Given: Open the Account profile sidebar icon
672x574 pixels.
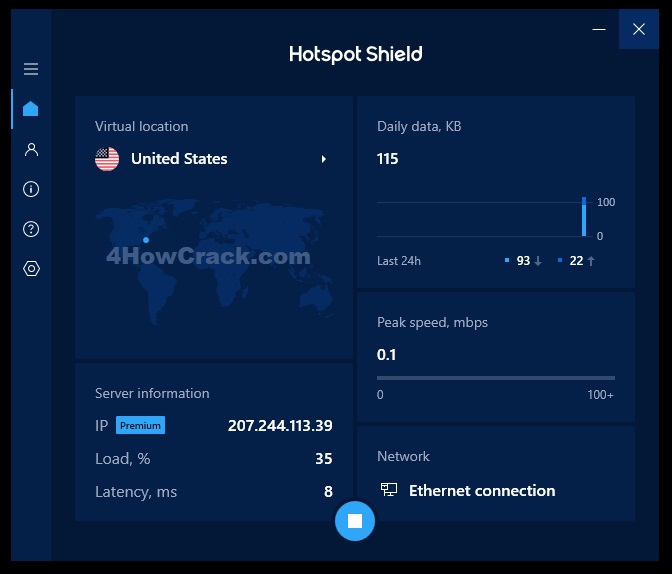Looking at the screenshot, I should tap(31, 149).
